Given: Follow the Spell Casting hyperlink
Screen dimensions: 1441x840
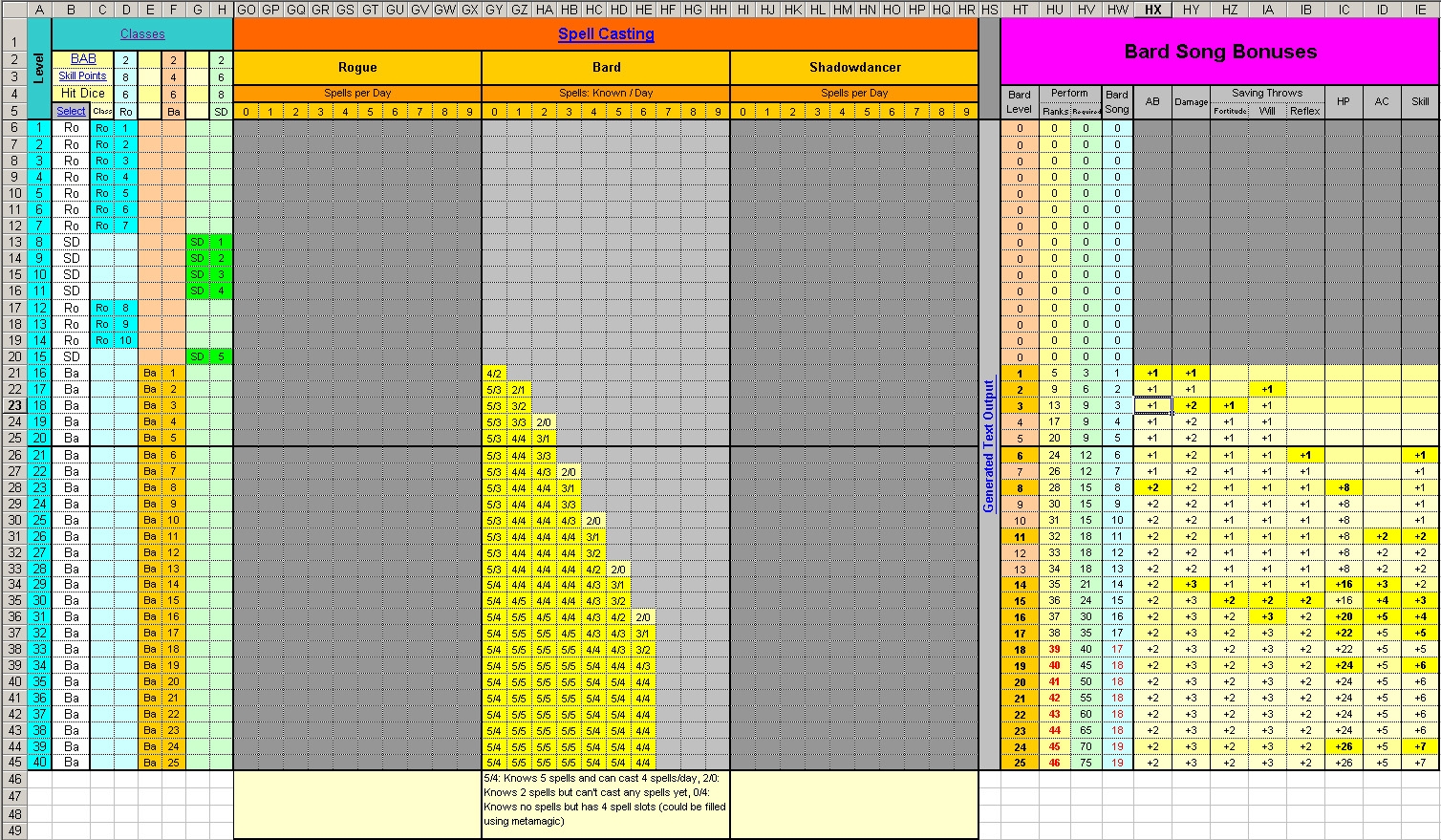Looking at the screenshot, I should click(606, 34).
